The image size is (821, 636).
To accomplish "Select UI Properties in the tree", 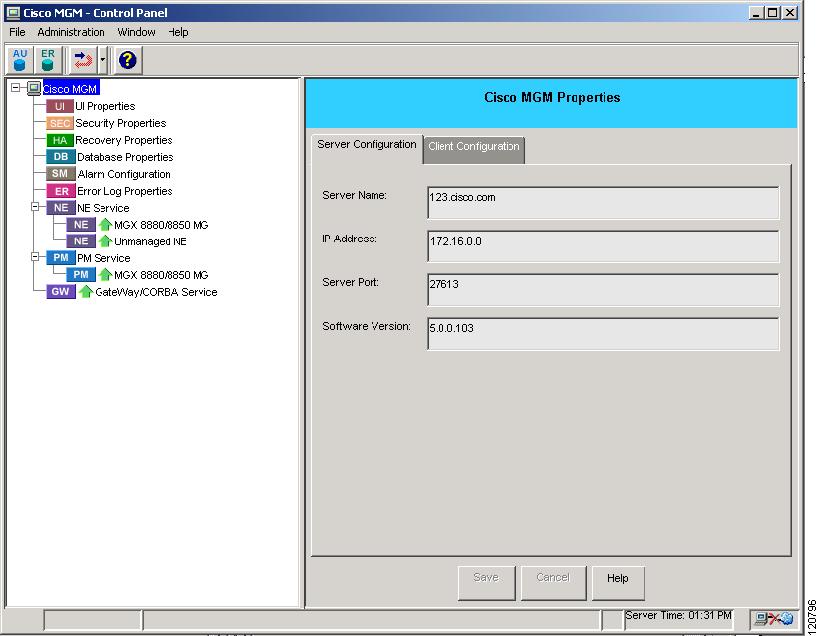I will point(105,106).
